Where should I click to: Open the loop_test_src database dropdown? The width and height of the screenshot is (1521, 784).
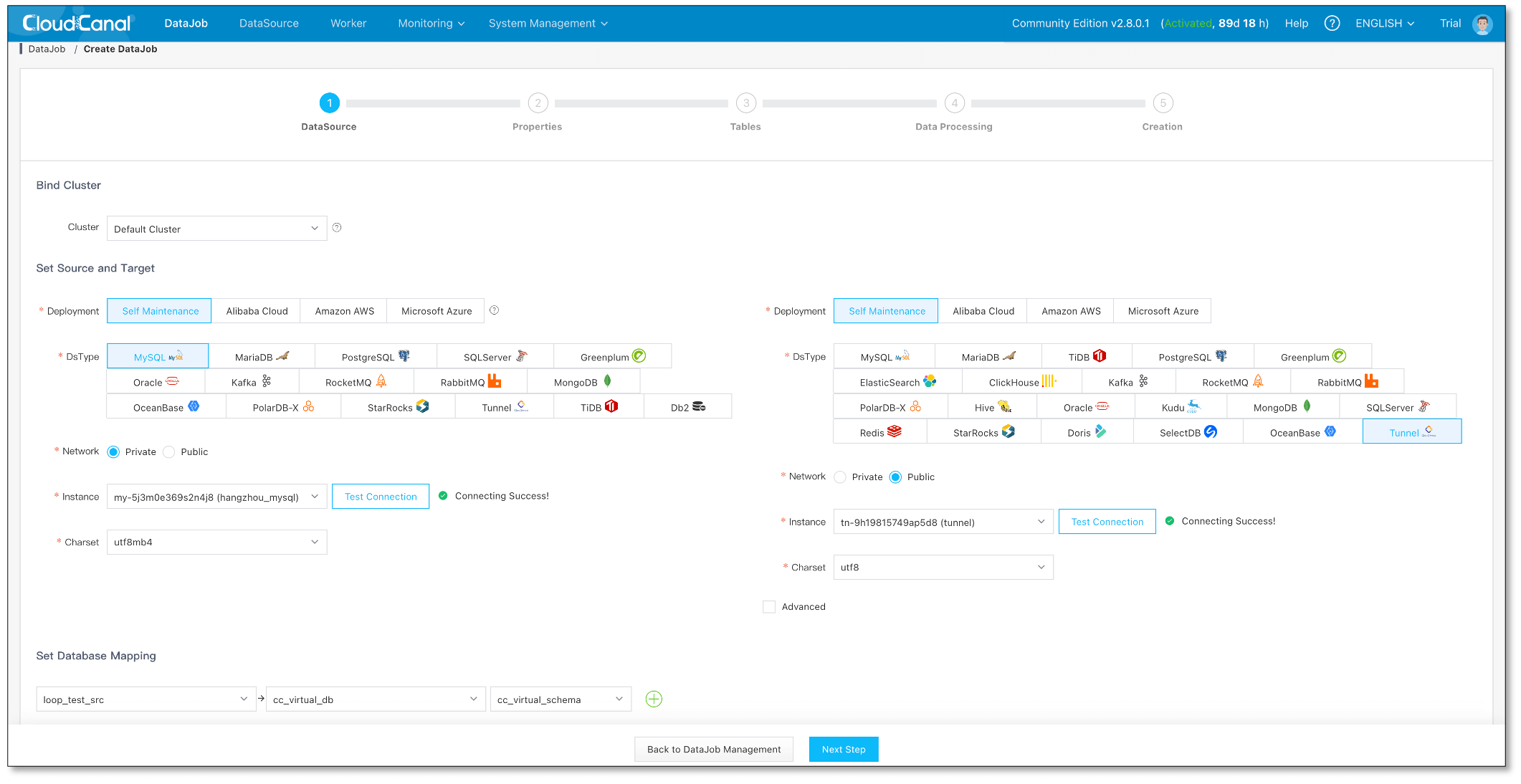tap(146, 699)
